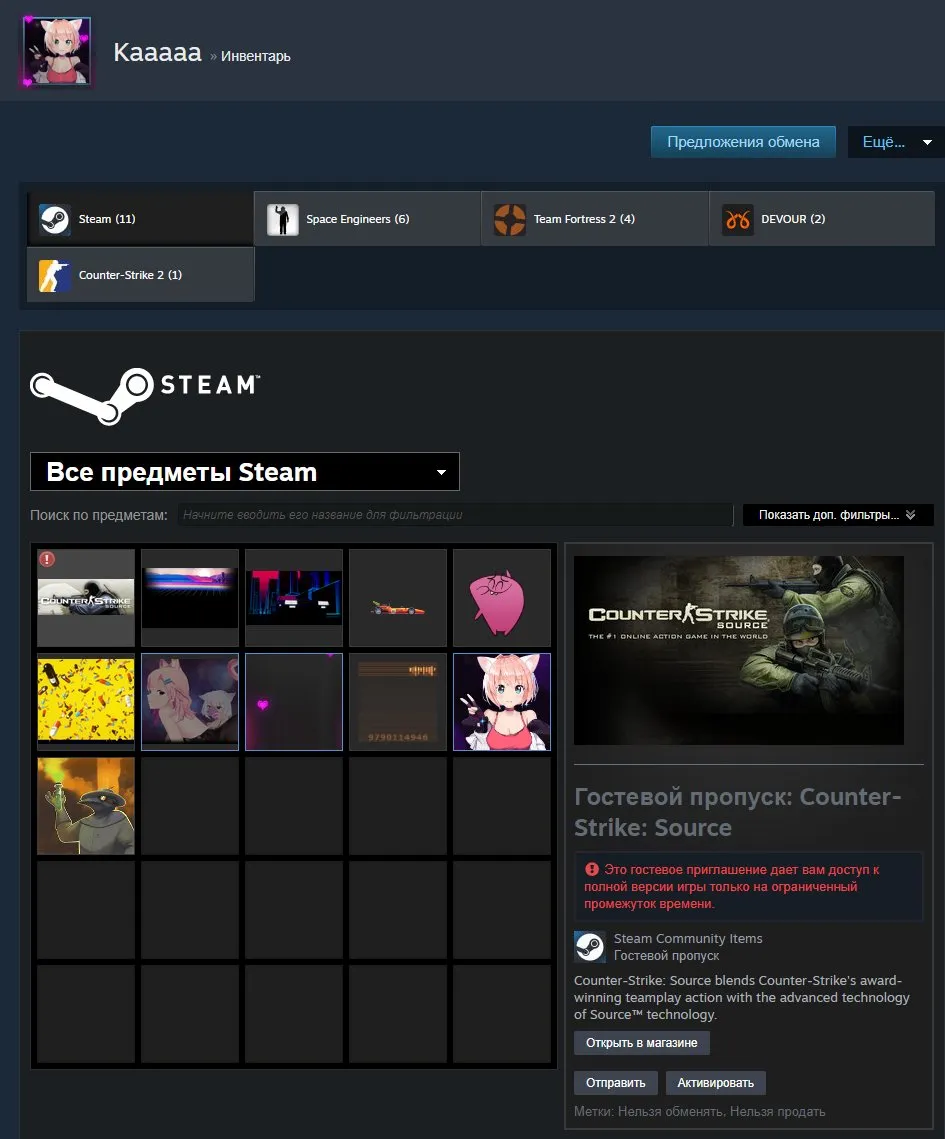
Task: Click the red warning badge on the Counter-Strike item
Action: pyautogui.click(x=47, y=559)
